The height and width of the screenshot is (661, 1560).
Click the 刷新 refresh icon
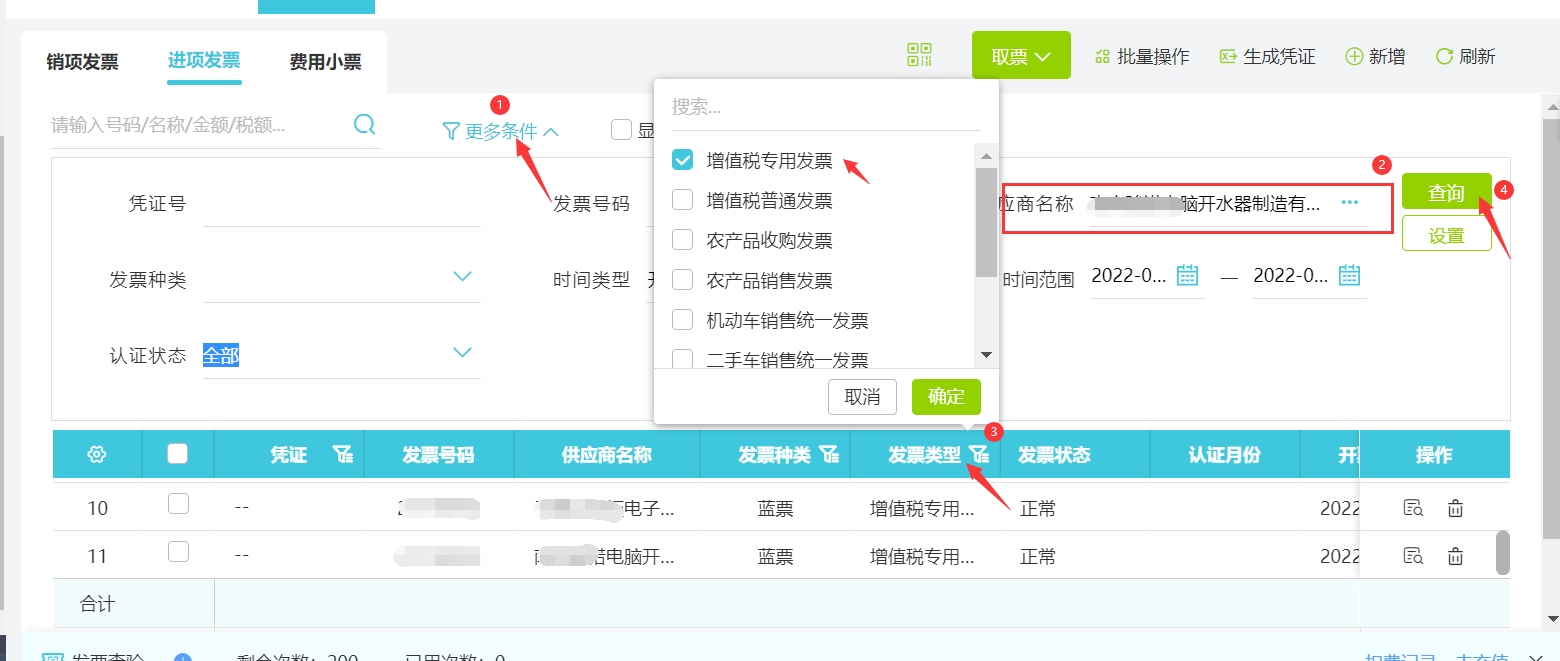pos(1444,56)
